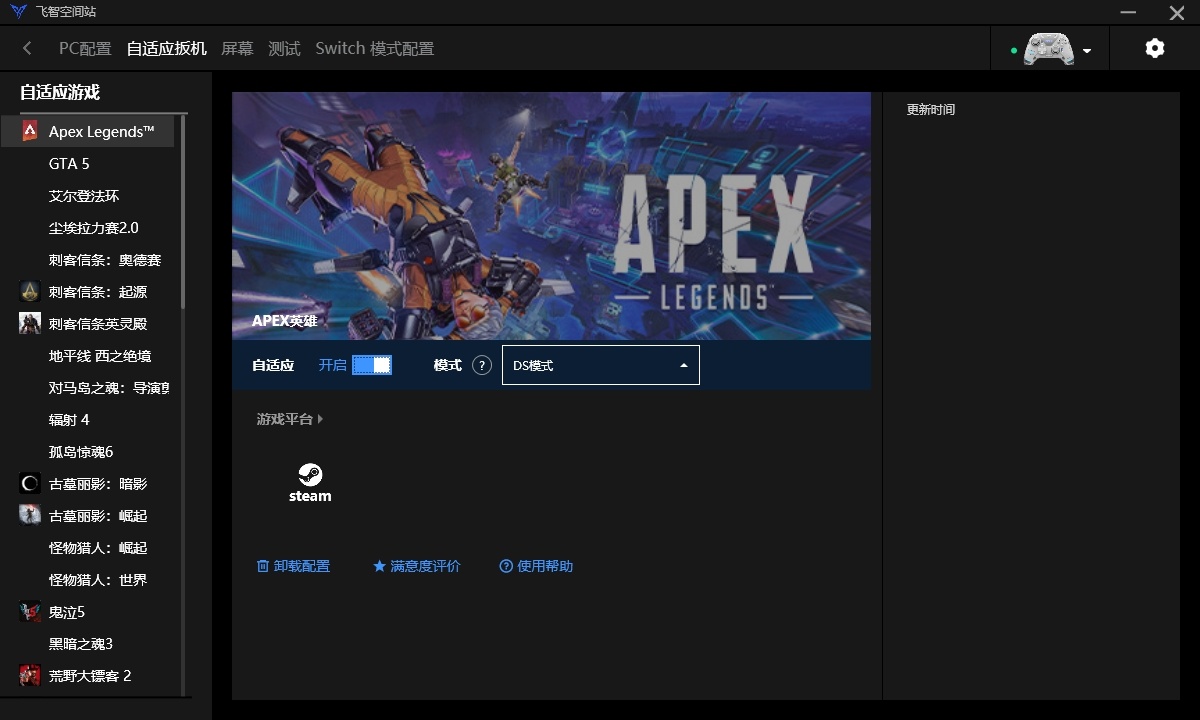The width and height of the screenshot is (1200, 720).
Task: Click the 鬼泣5 game icon
Action: (30, 611)
